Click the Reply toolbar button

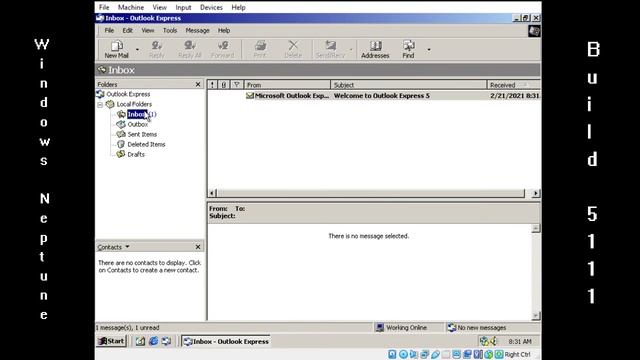point(156,49)
